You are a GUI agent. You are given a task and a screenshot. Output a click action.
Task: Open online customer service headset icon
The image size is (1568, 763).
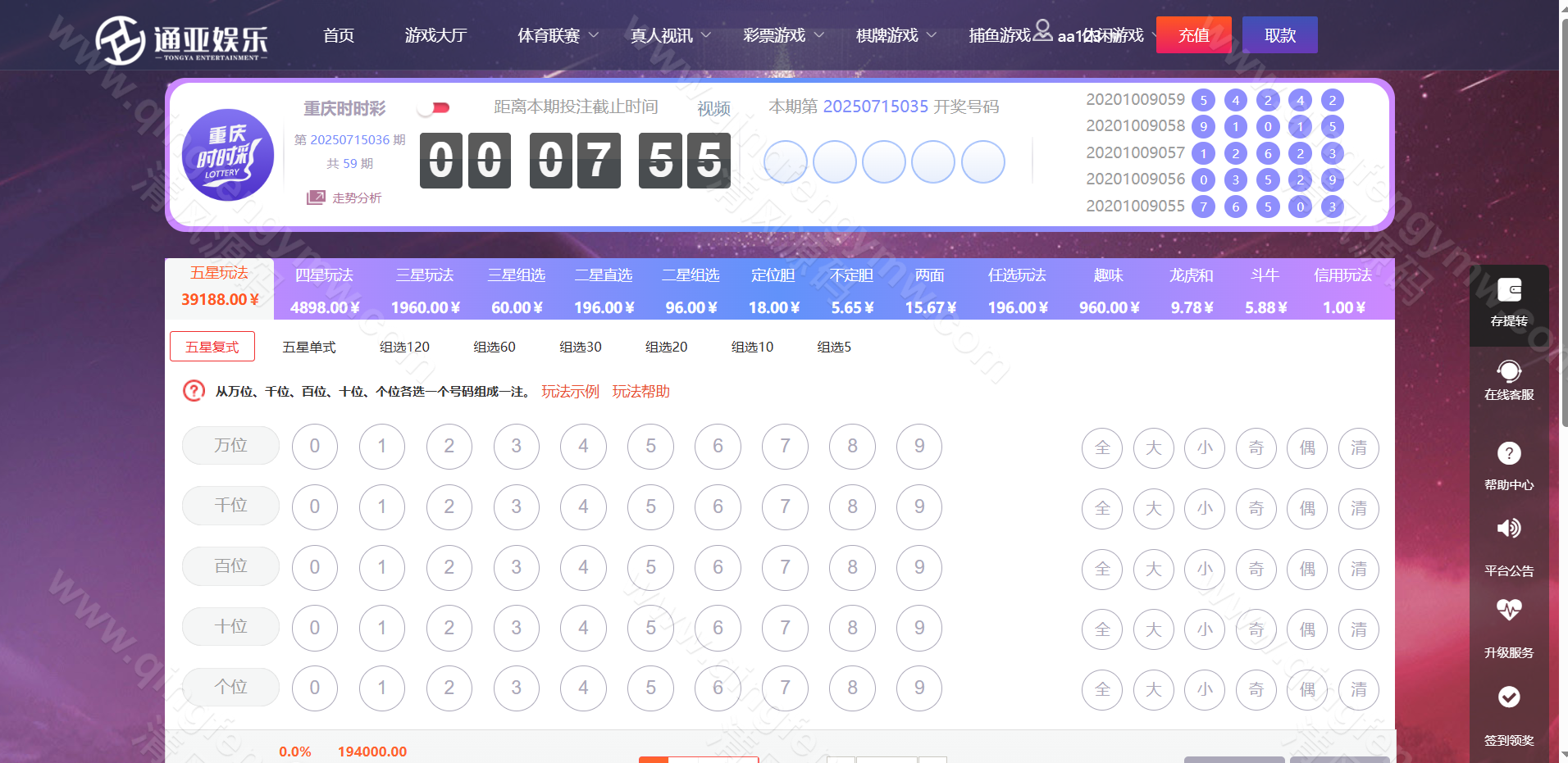1509,371
